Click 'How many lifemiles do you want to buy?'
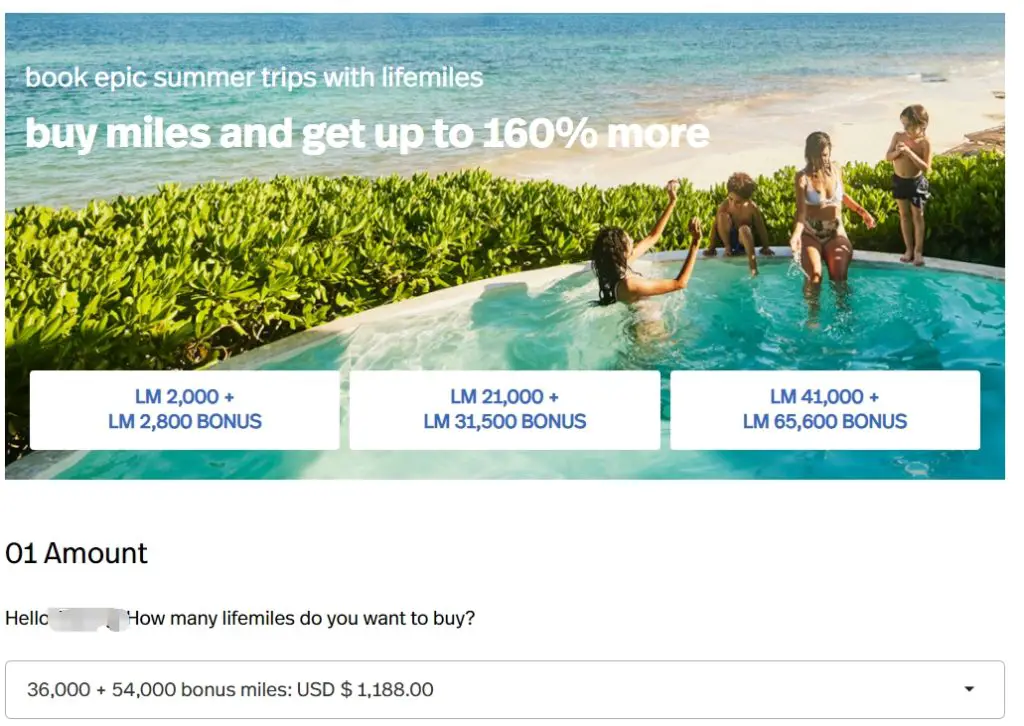 301,618
